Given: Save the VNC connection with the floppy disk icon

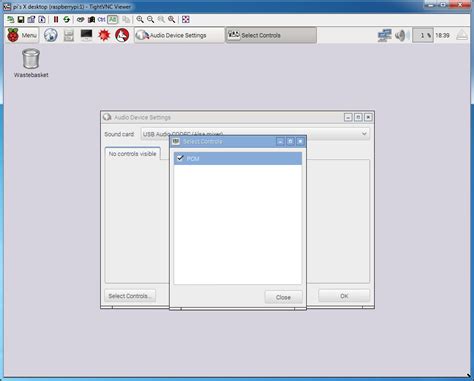Looking at the screenshot, I should 21,20.
